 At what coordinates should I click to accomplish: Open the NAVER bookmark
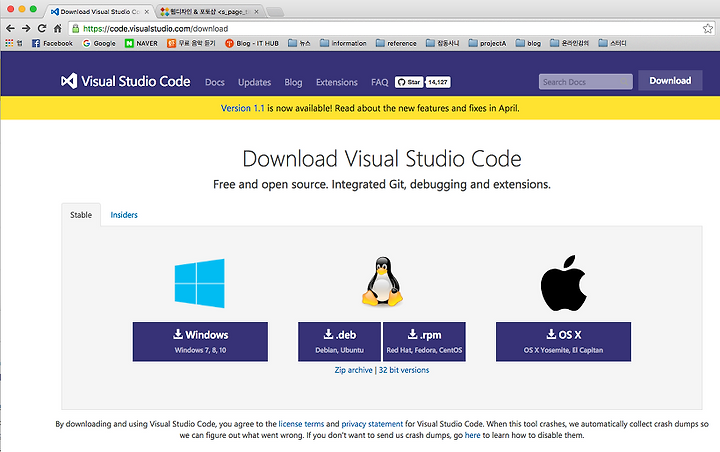141,43
